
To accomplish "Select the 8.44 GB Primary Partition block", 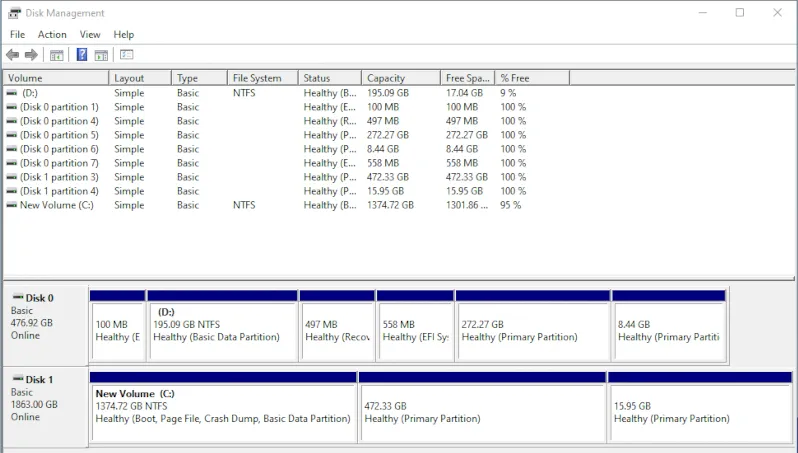I will (x=669, y=326).
